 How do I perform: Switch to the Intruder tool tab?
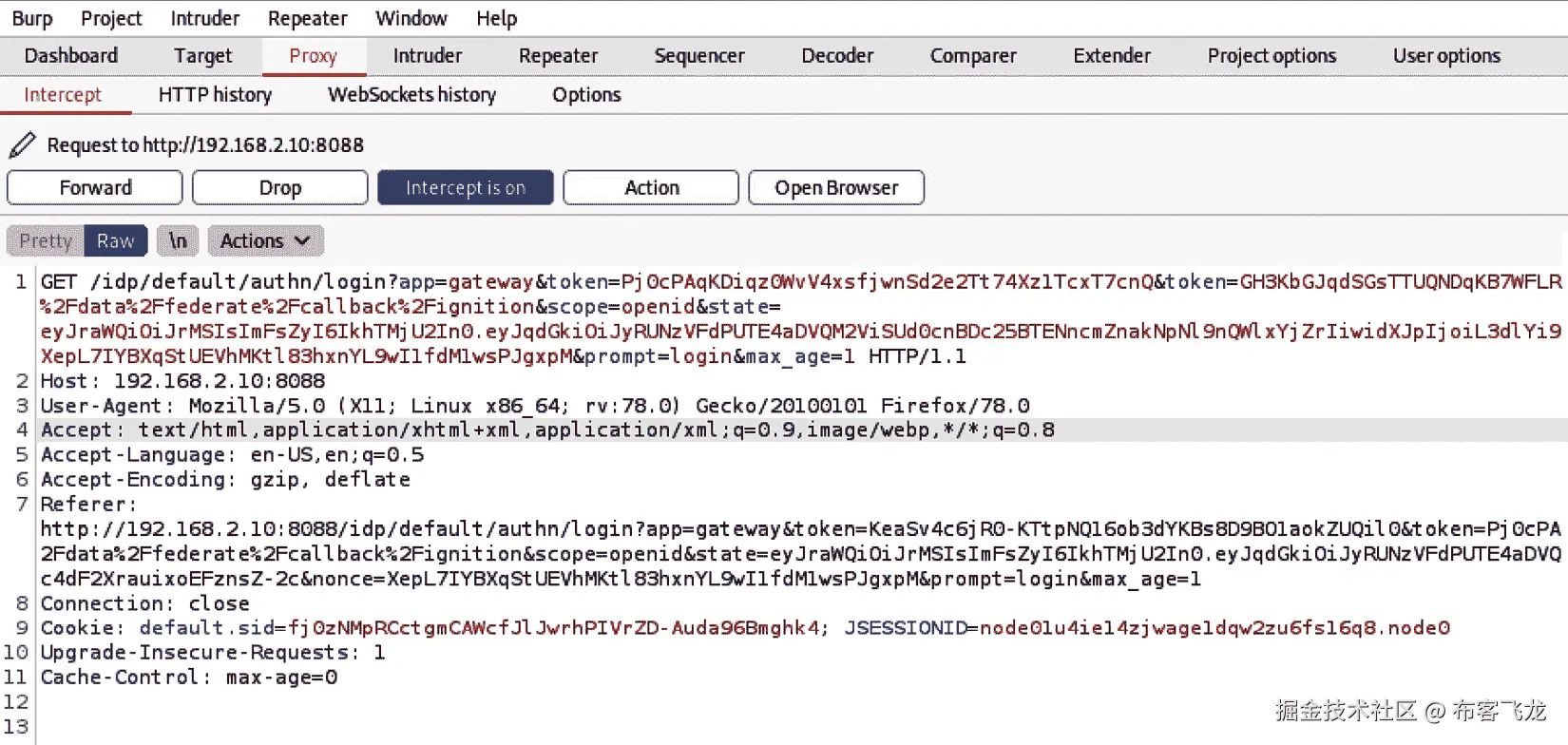[x=428, y=56]
